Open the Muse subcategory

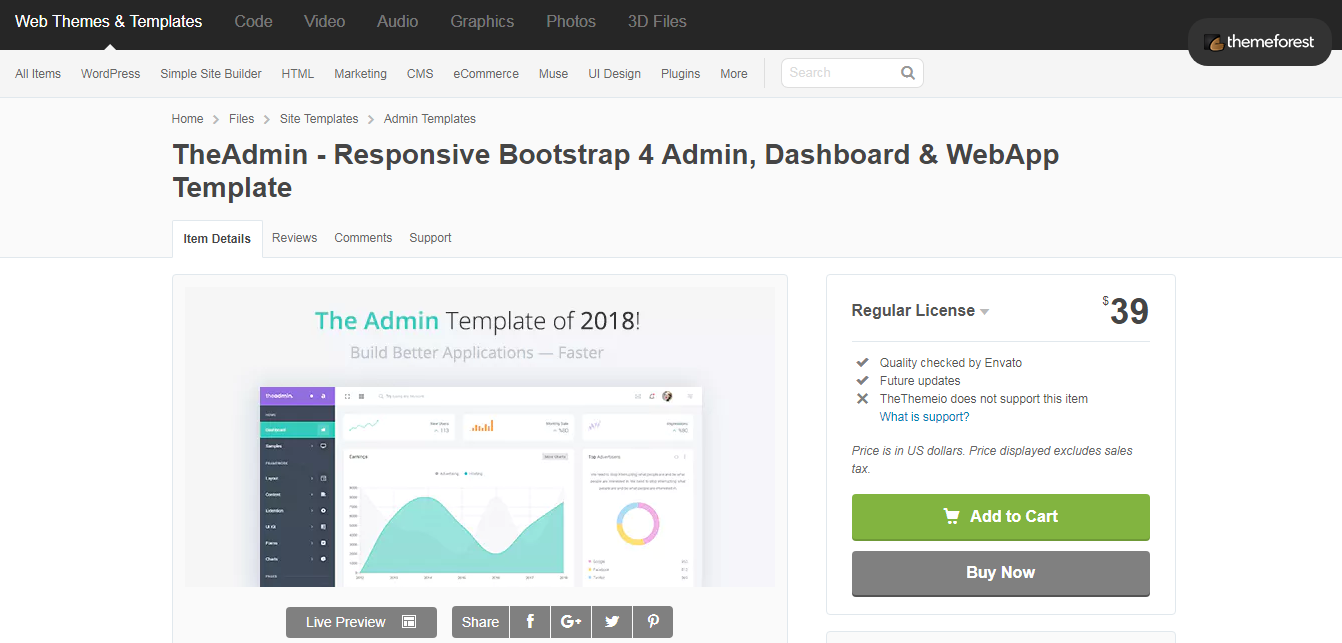(553, 74)
